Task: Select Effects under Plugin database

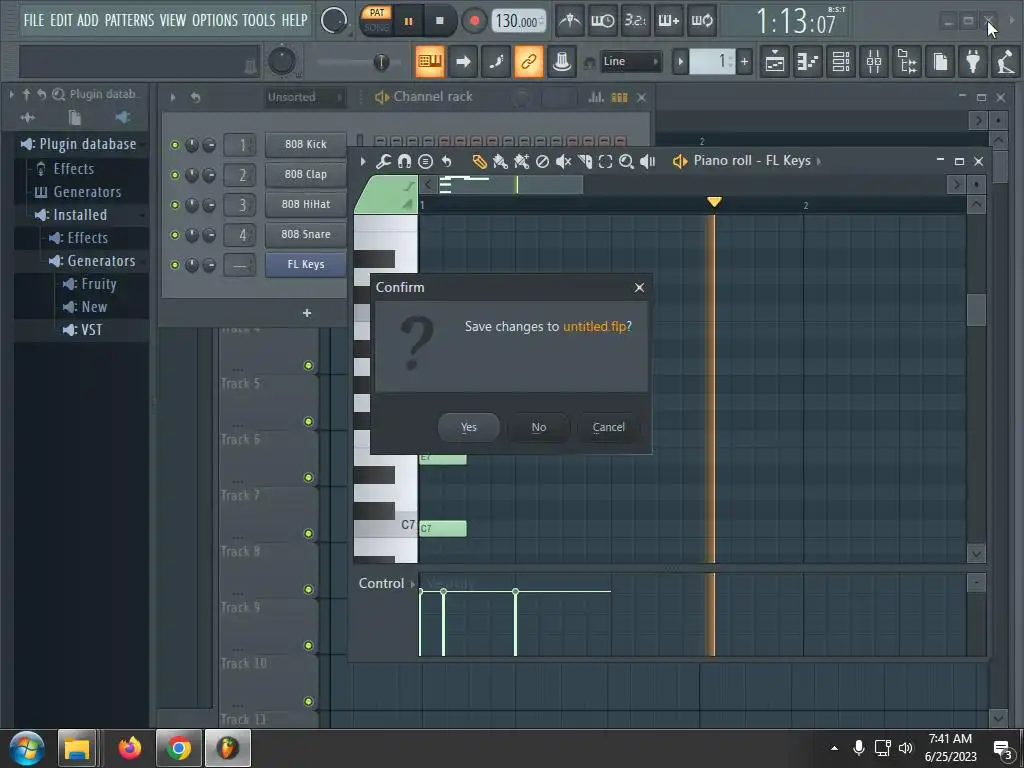Action: coord(73,168)
